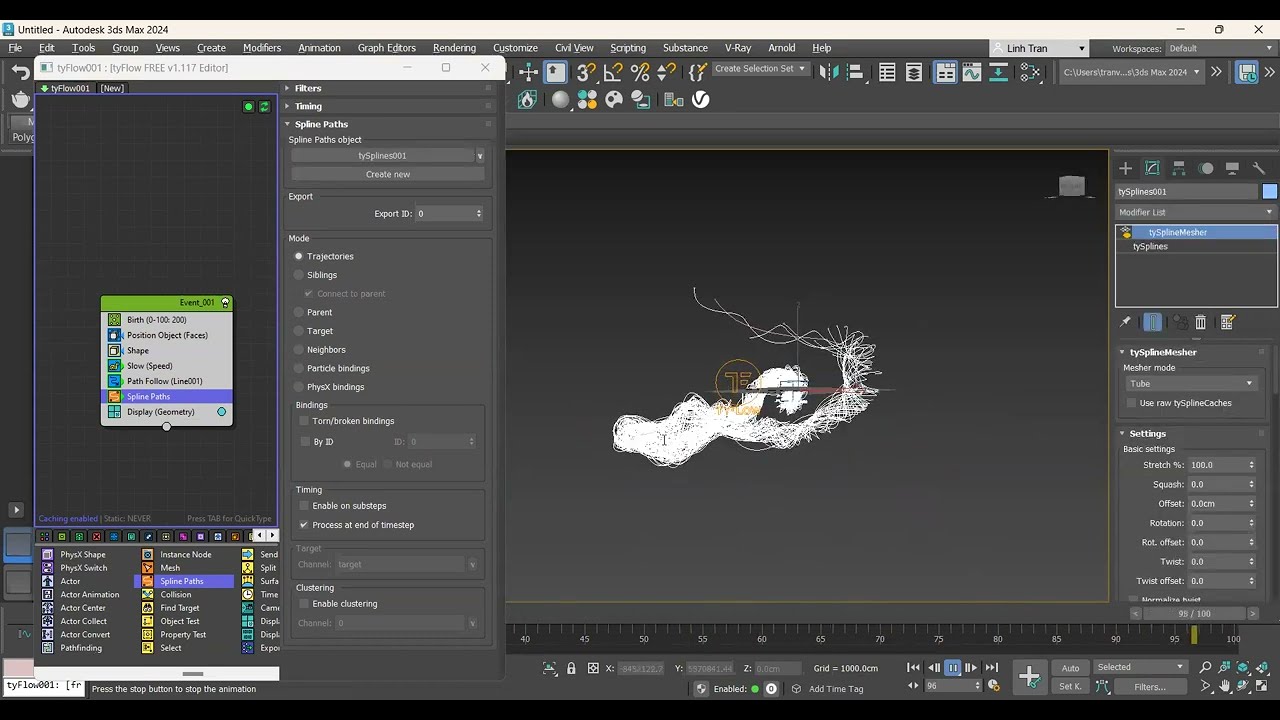The width and height of the screenshot is (1280, 720).
Task: Open the Linh Tran account dropdown
Action: pos(1039,48)
